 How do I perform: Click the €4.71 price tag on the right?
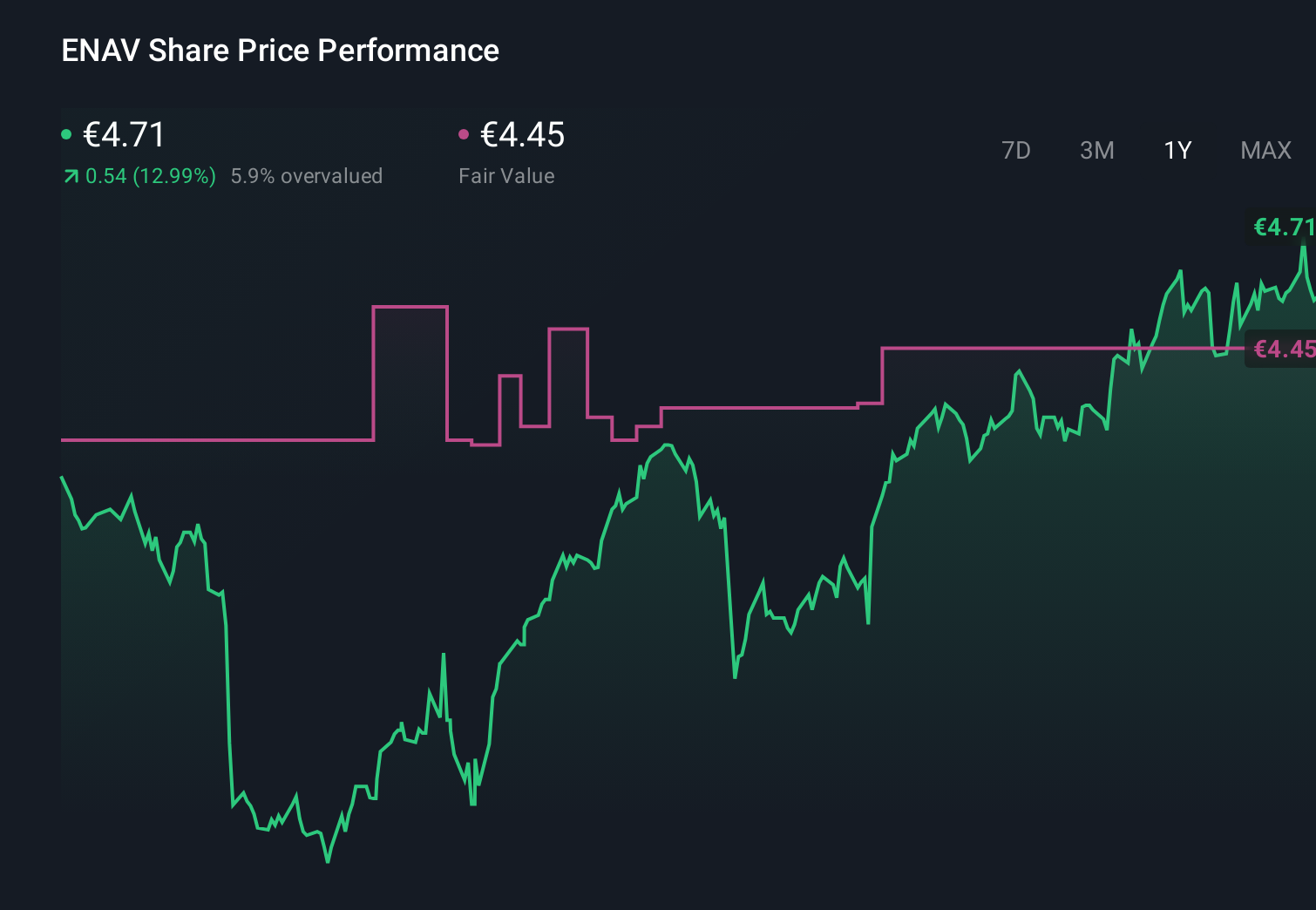1283,227
